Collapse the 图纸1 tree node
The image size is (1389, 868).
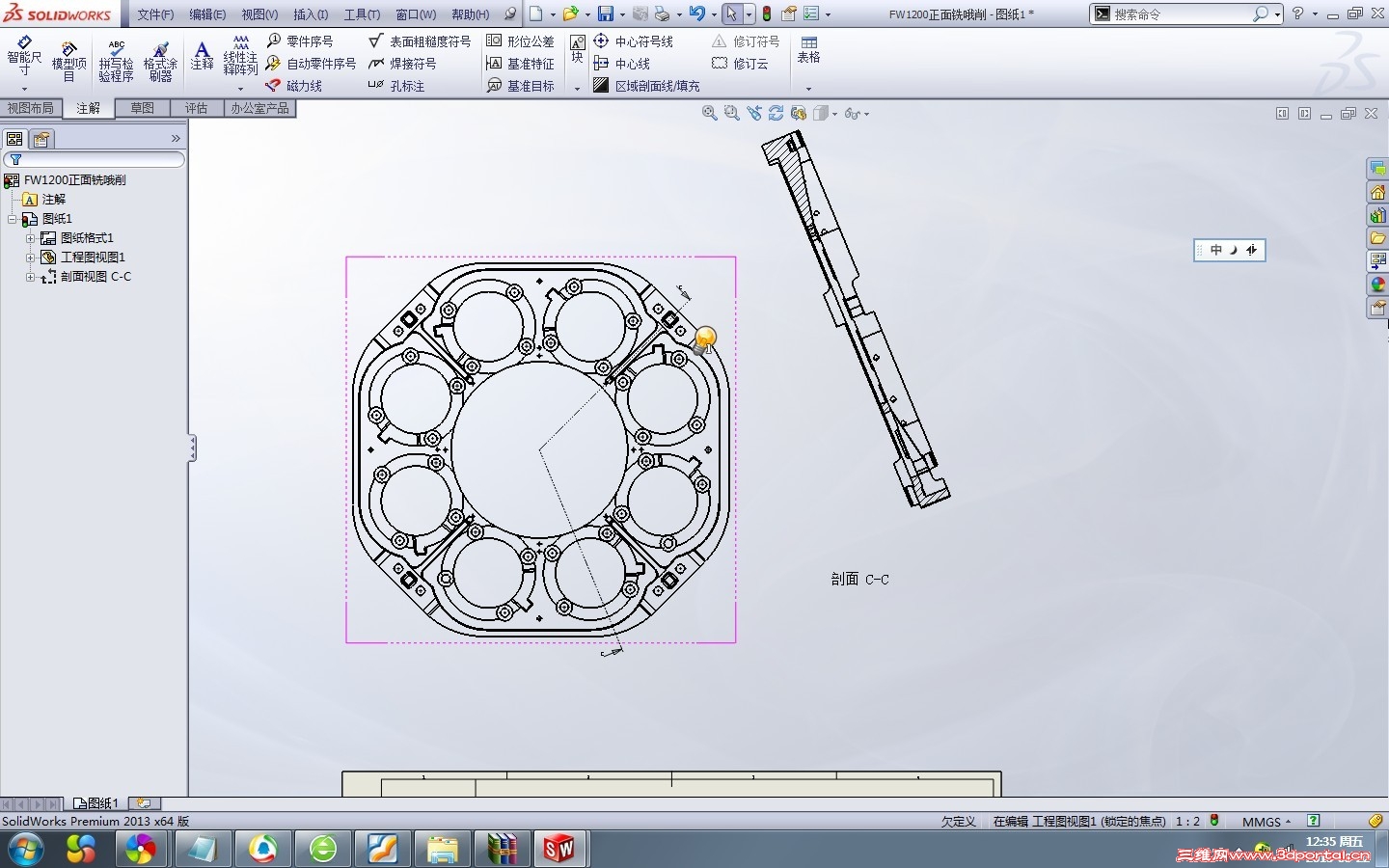pos(13,219)
